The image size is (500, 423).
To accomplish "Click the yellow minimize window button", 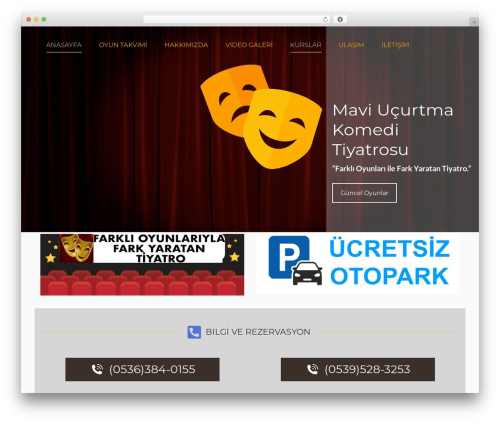I will 36,19.
